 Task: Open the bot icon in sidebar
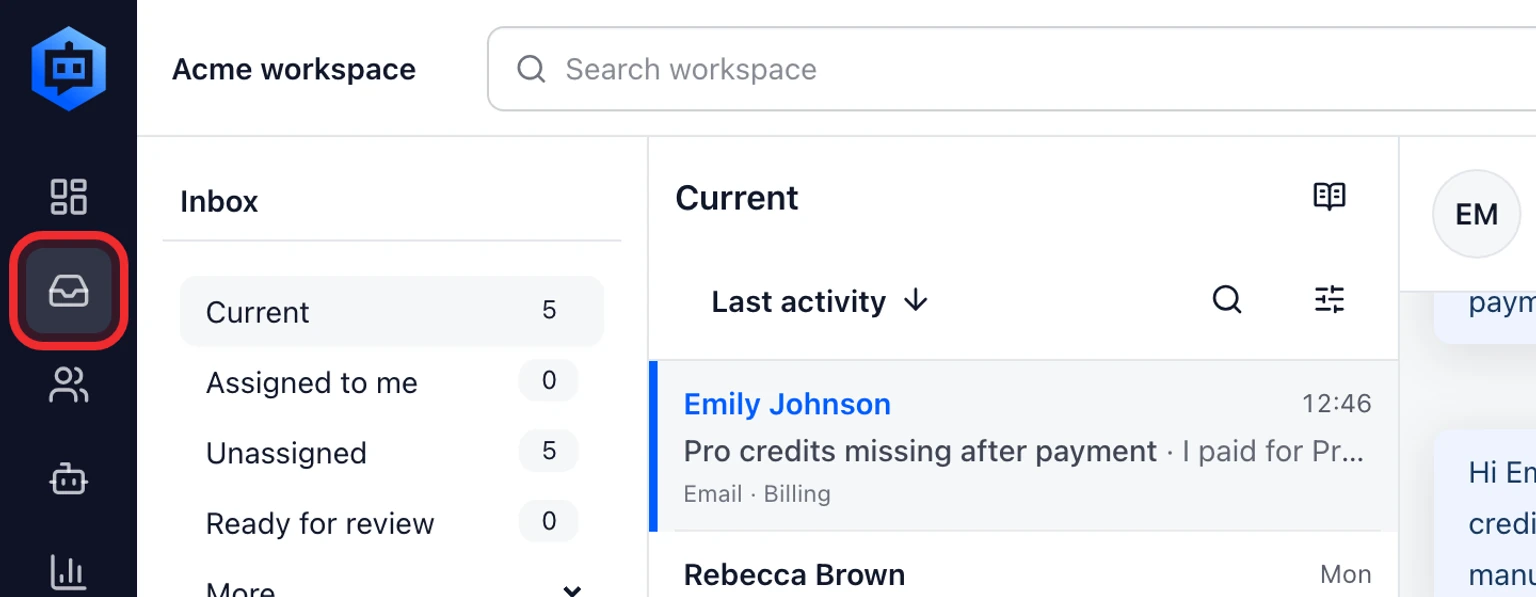(68, 480)
